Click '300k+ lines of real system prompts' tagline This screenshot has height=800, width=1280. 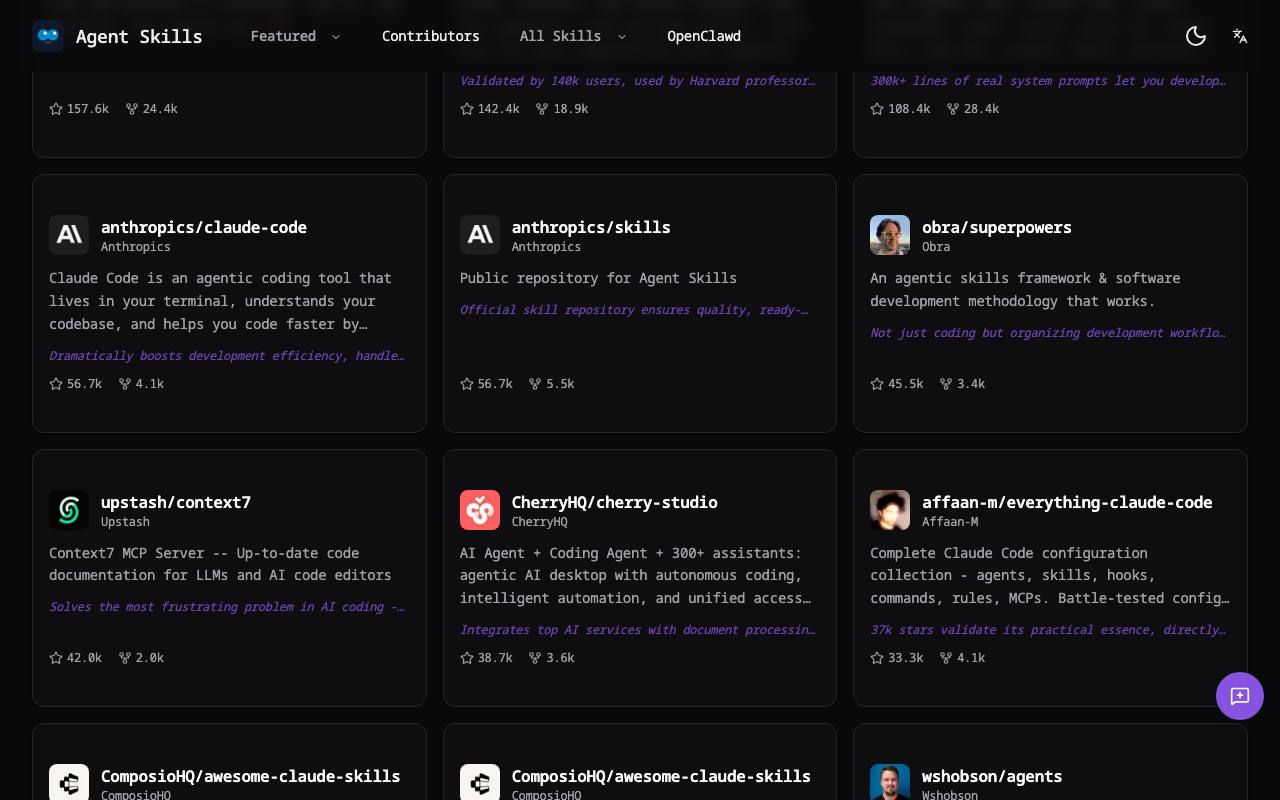(x=1048, y=81)
